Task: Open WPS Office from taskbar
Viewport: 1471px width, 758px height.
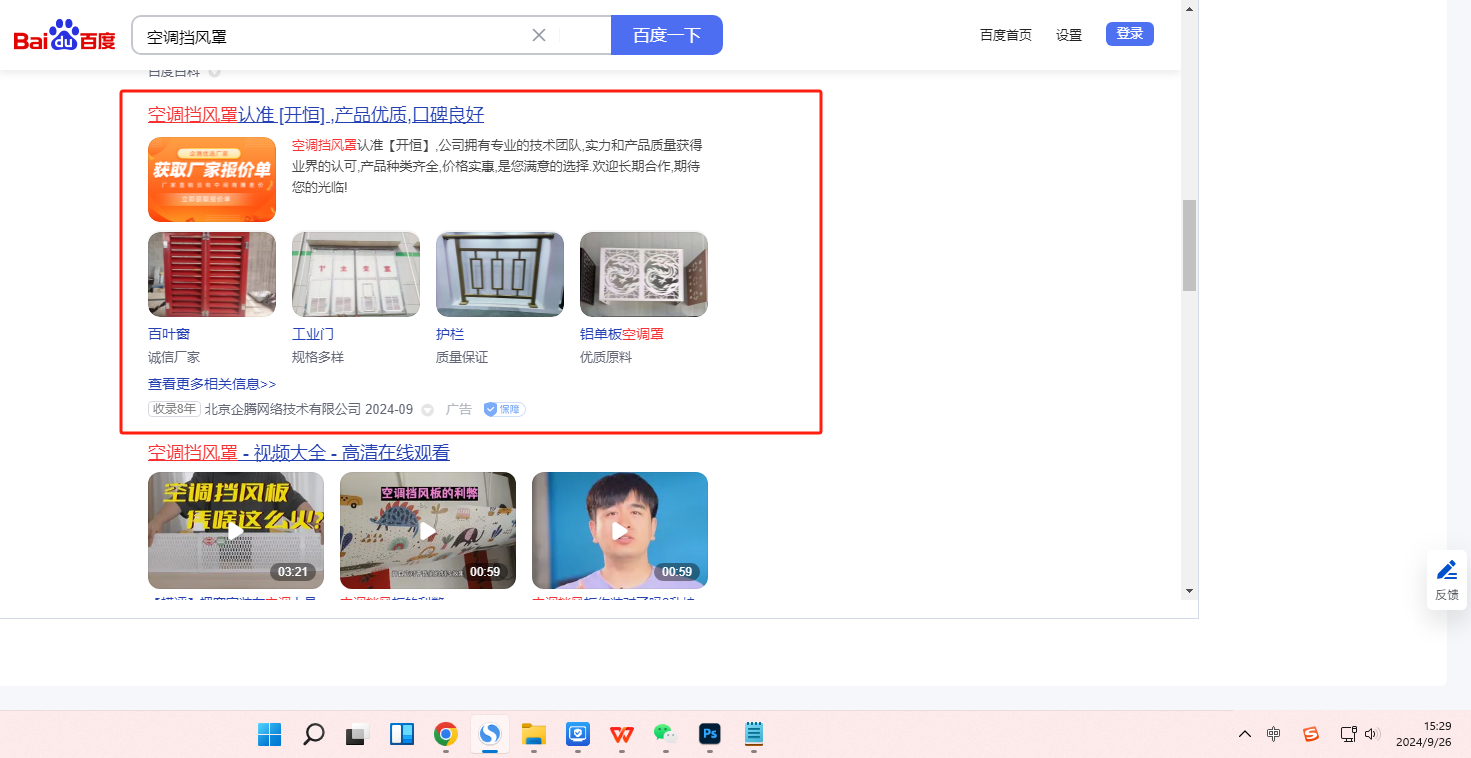Action: pos(622,735)
